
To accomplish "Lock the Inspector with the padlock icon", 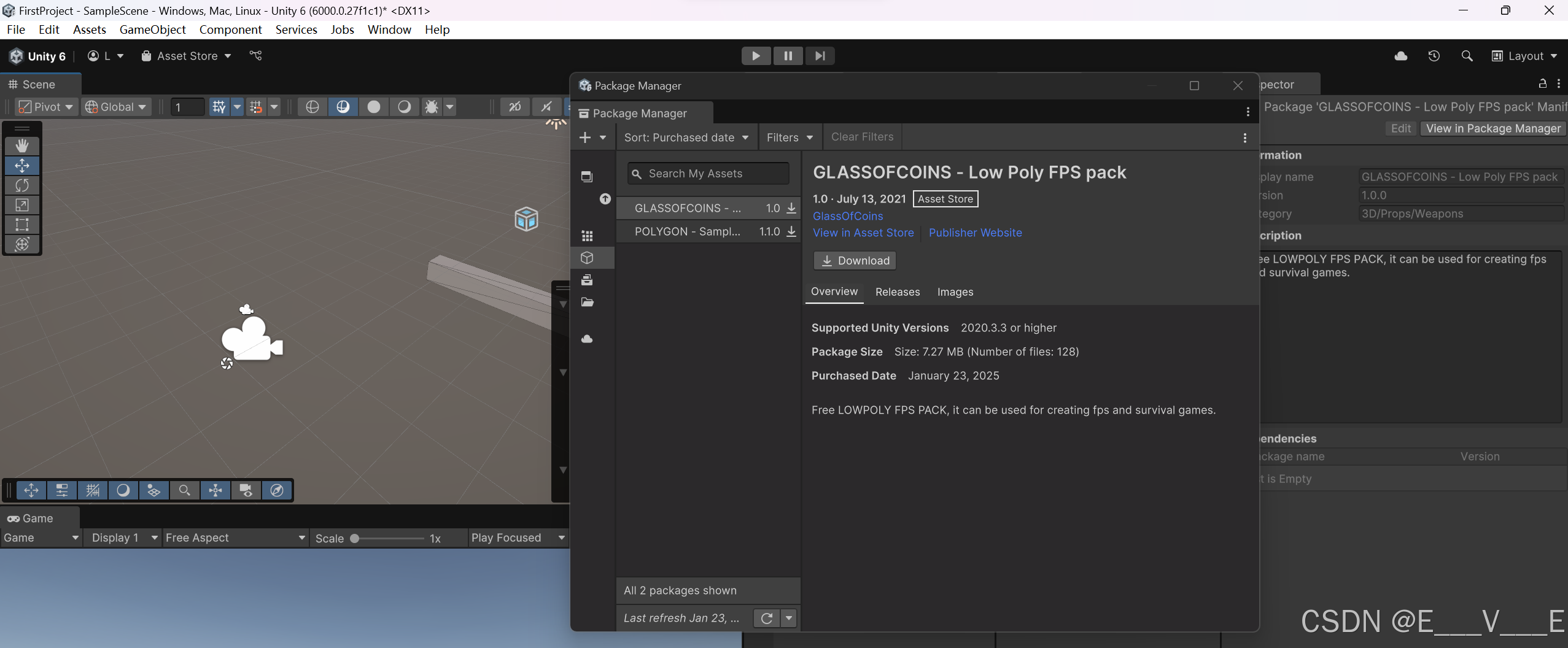I will 1542,83.
